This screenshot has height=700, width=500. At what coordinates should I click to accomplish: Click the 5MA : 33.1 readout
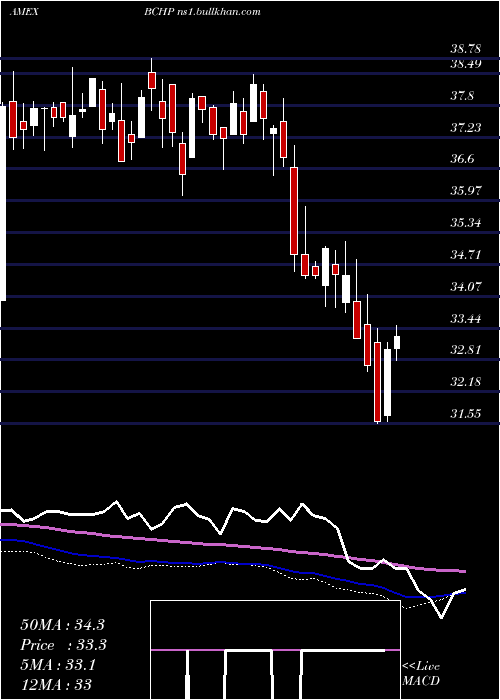pyautogui.click(x=58, y=665)
